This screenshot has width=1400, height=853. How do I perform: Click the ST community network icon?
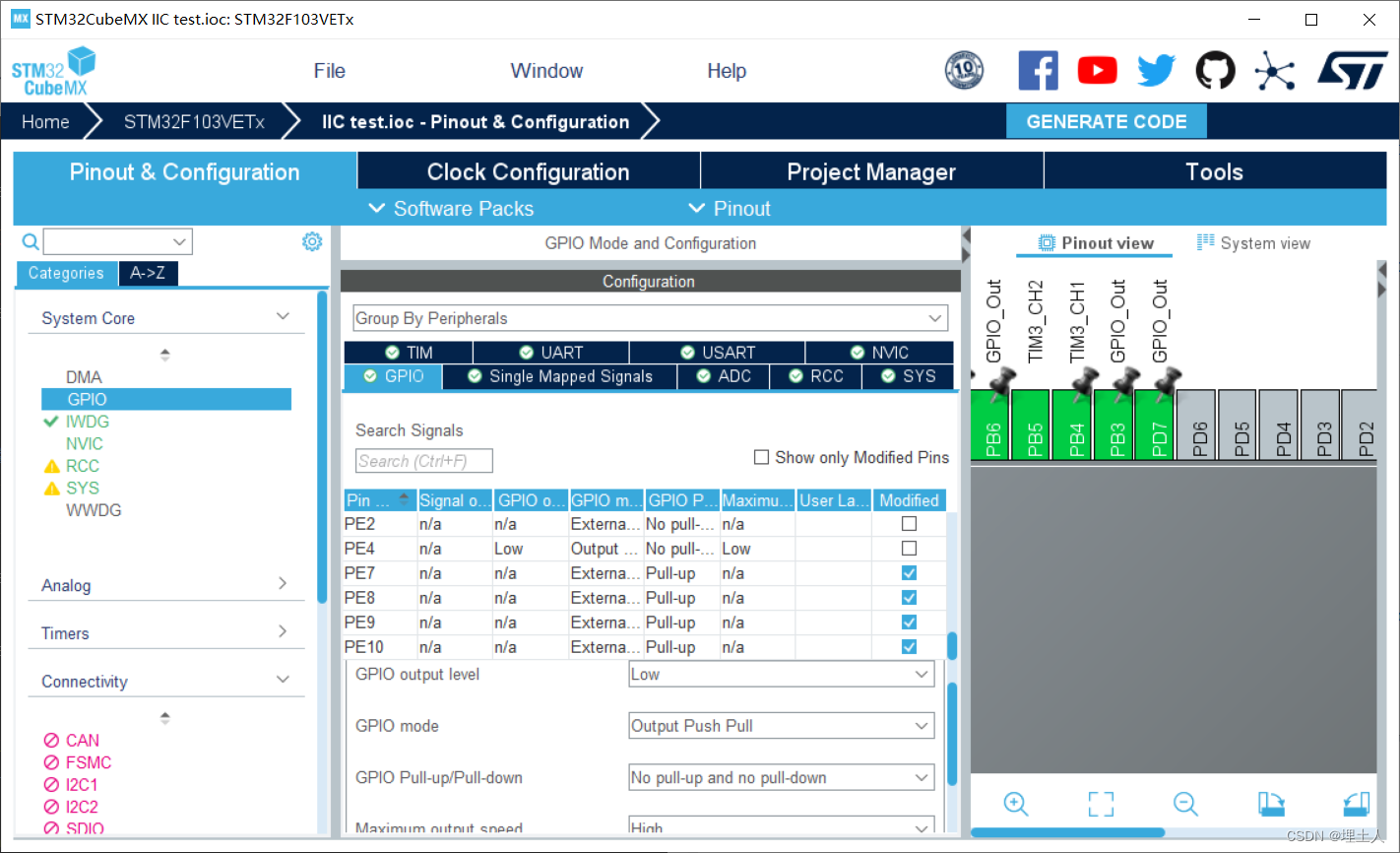(x=1274, y=71)
